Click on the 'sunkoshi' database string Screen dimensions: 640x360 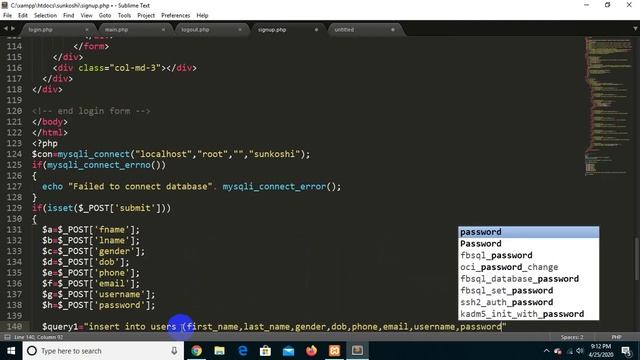274,154
